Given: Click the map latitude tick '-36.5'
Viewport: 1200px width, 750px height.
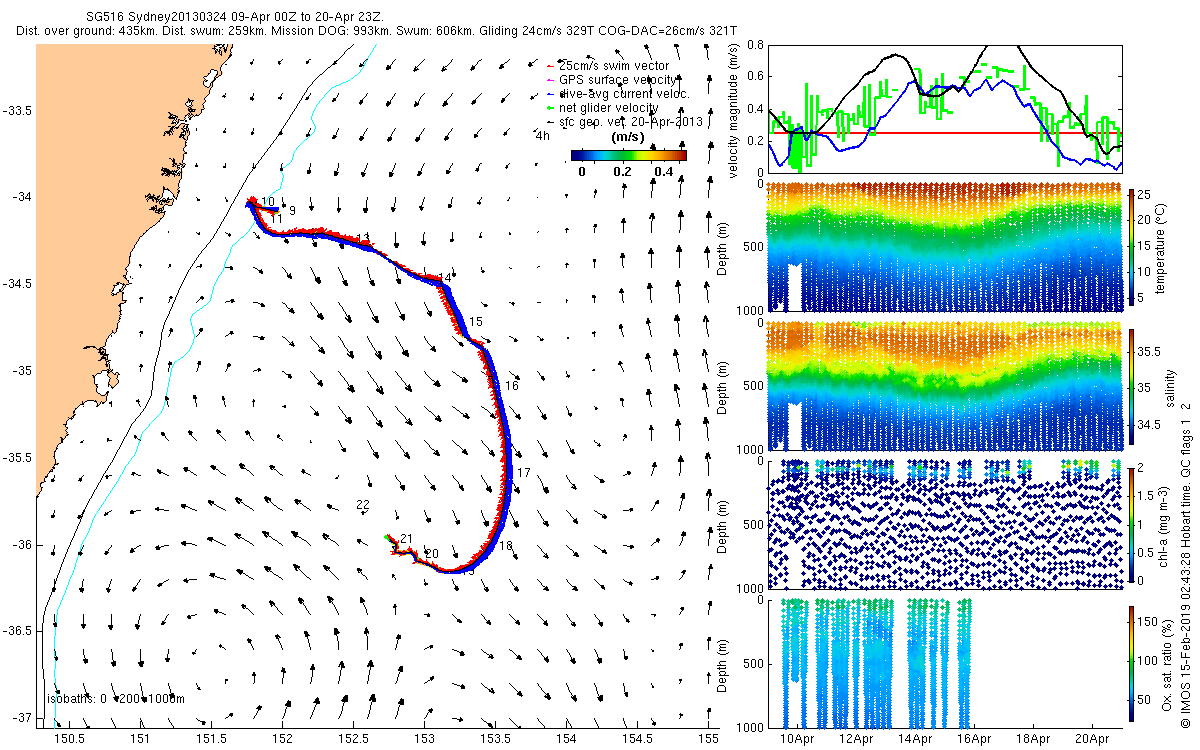Looking at the screenshot, I should coord(17,631).
